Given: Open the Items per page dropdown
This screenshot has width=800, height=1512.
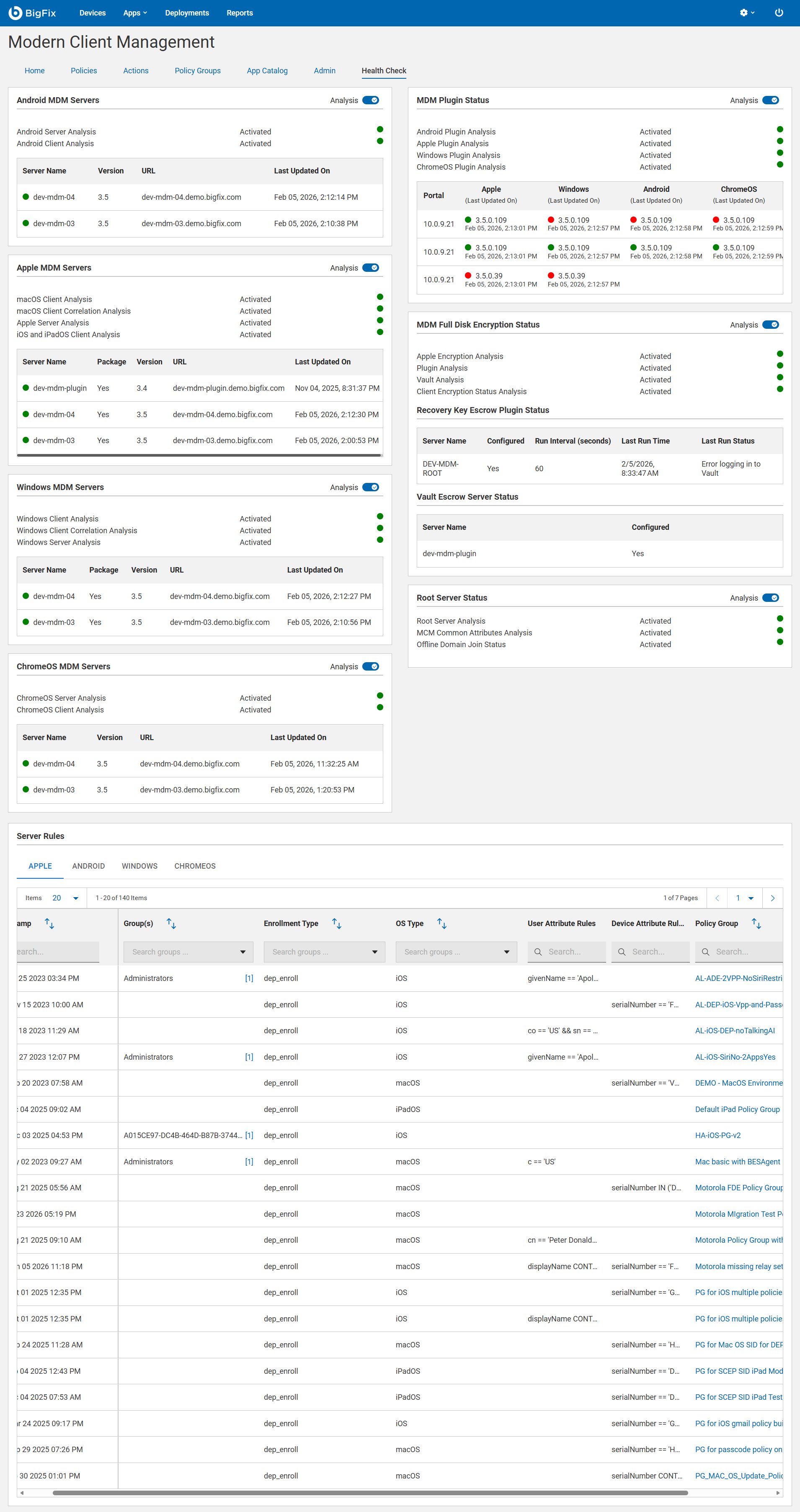Looking at the screenshot, I should tap(66, 898).
